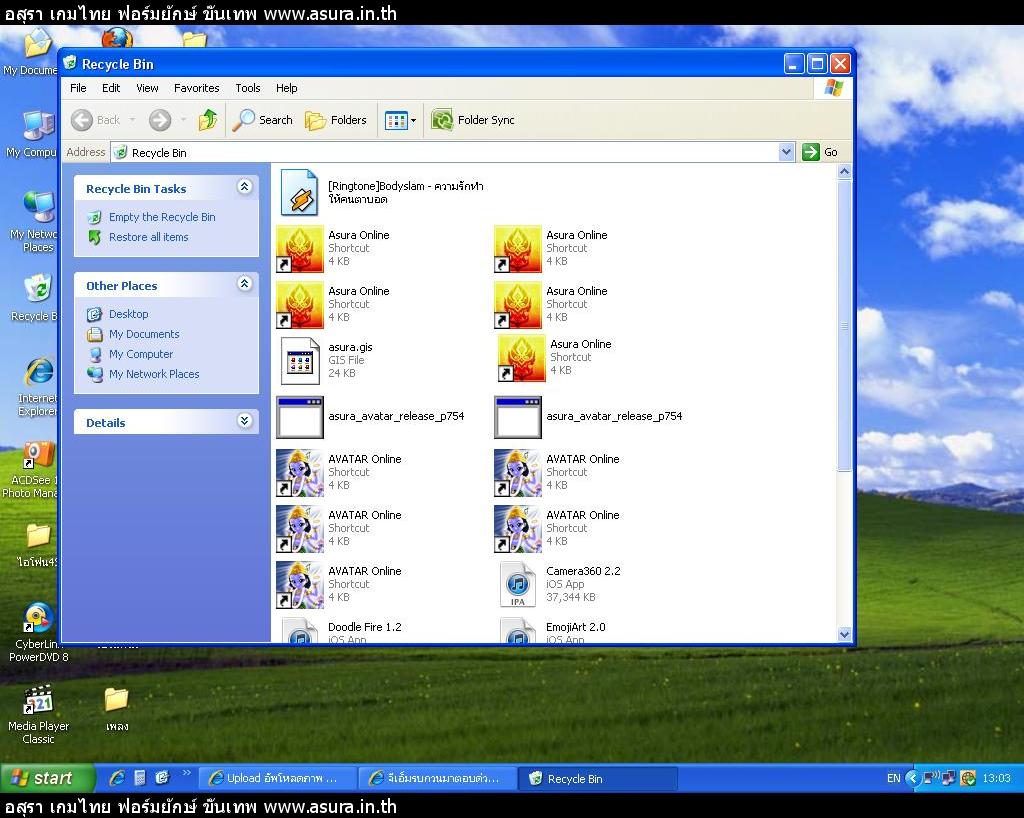Open Internet Explorer from Quick Launch
Viewport: 1024px width, 818px height.
point(118,778)
